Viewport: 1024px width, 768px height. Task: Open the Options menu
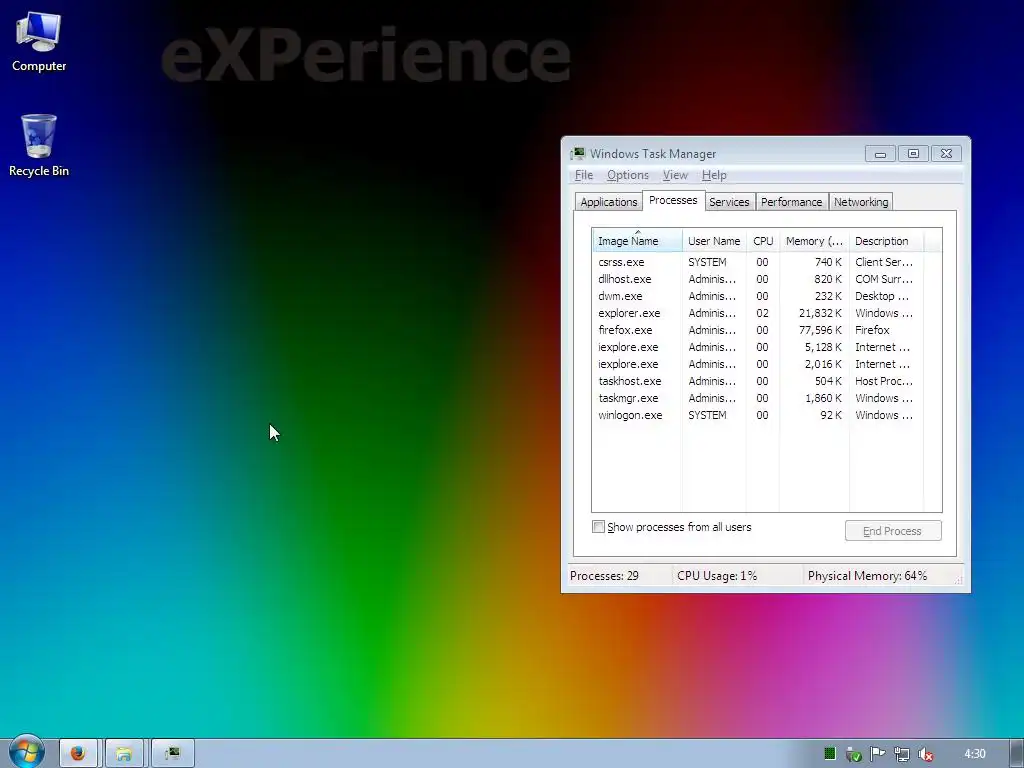(628, 175)
